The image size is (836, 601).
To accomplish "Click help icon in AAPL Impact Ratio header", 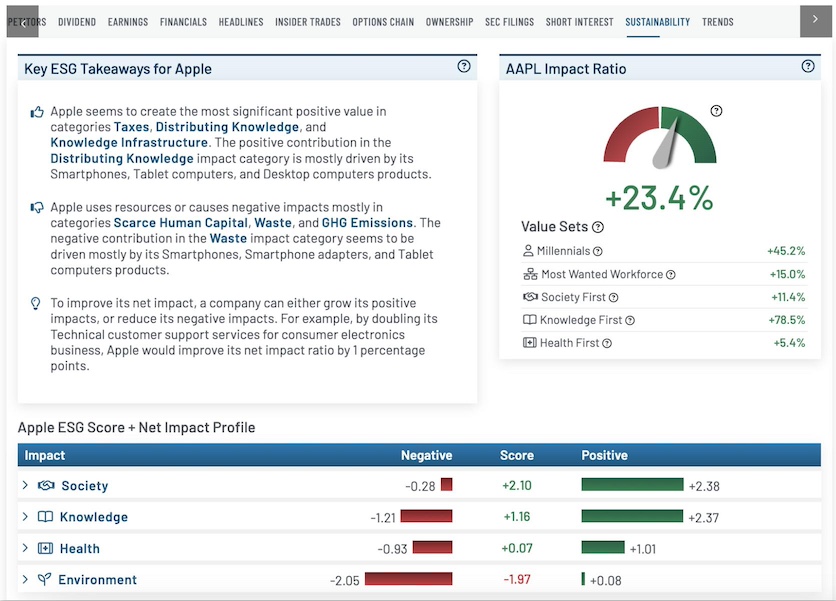I will point(808,66).
